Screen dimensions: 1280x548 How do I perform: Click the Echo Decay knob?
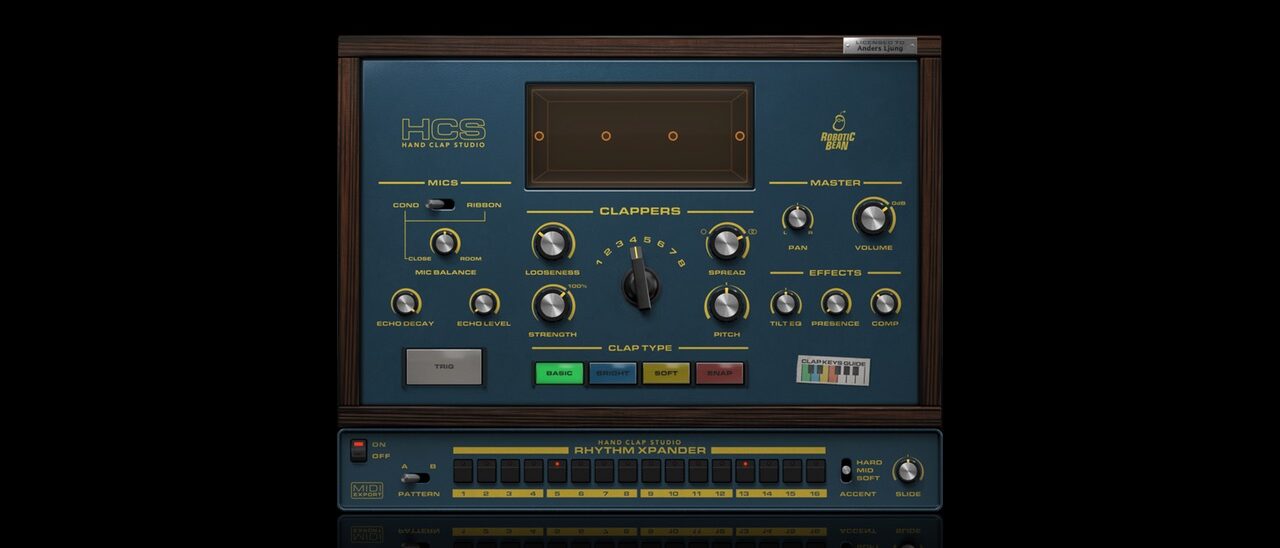point(405,302)
